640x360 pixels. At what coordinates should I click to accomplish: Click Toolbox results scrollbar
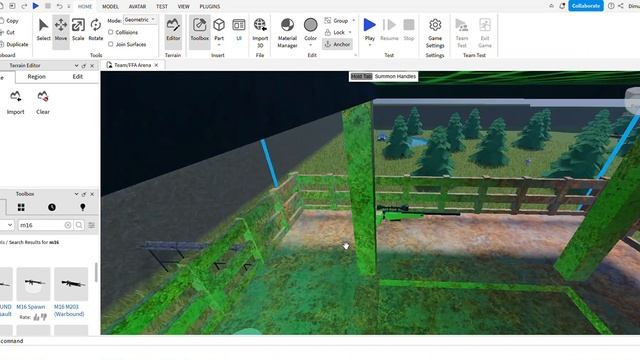click(x=96, y=272)
